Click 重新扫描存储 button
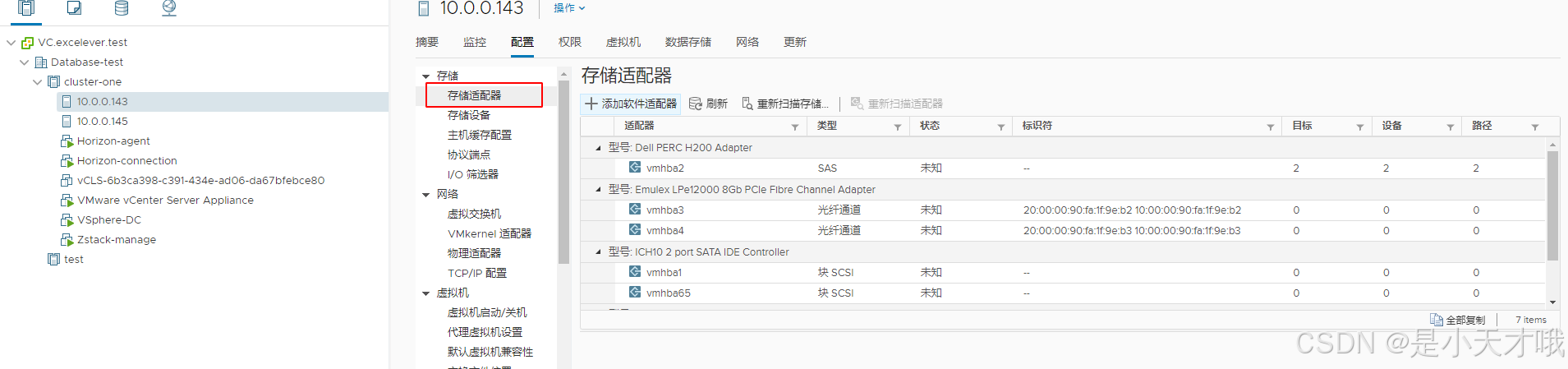The width and height of the screenshot is (1568, 369). click(x=784, y=104)
